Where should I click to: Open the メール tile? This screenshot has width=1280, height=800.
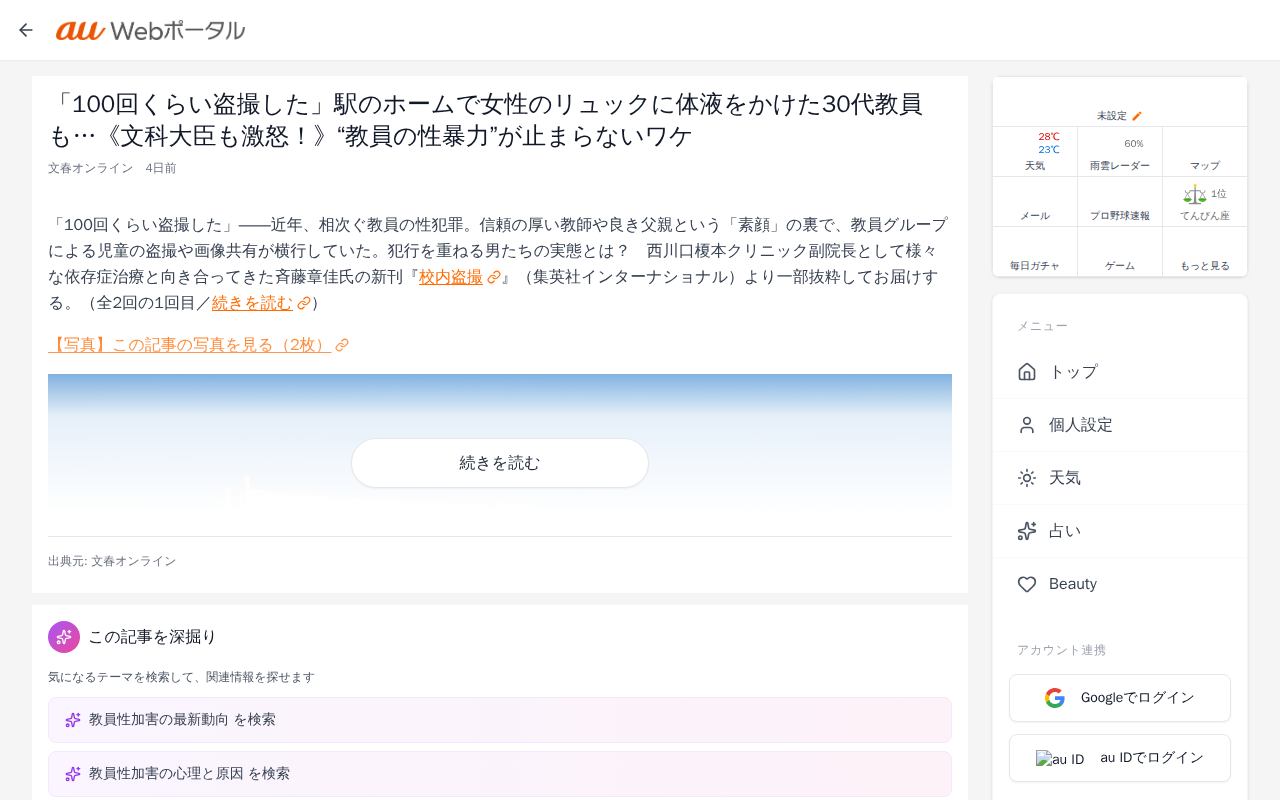coord(1035,202)
